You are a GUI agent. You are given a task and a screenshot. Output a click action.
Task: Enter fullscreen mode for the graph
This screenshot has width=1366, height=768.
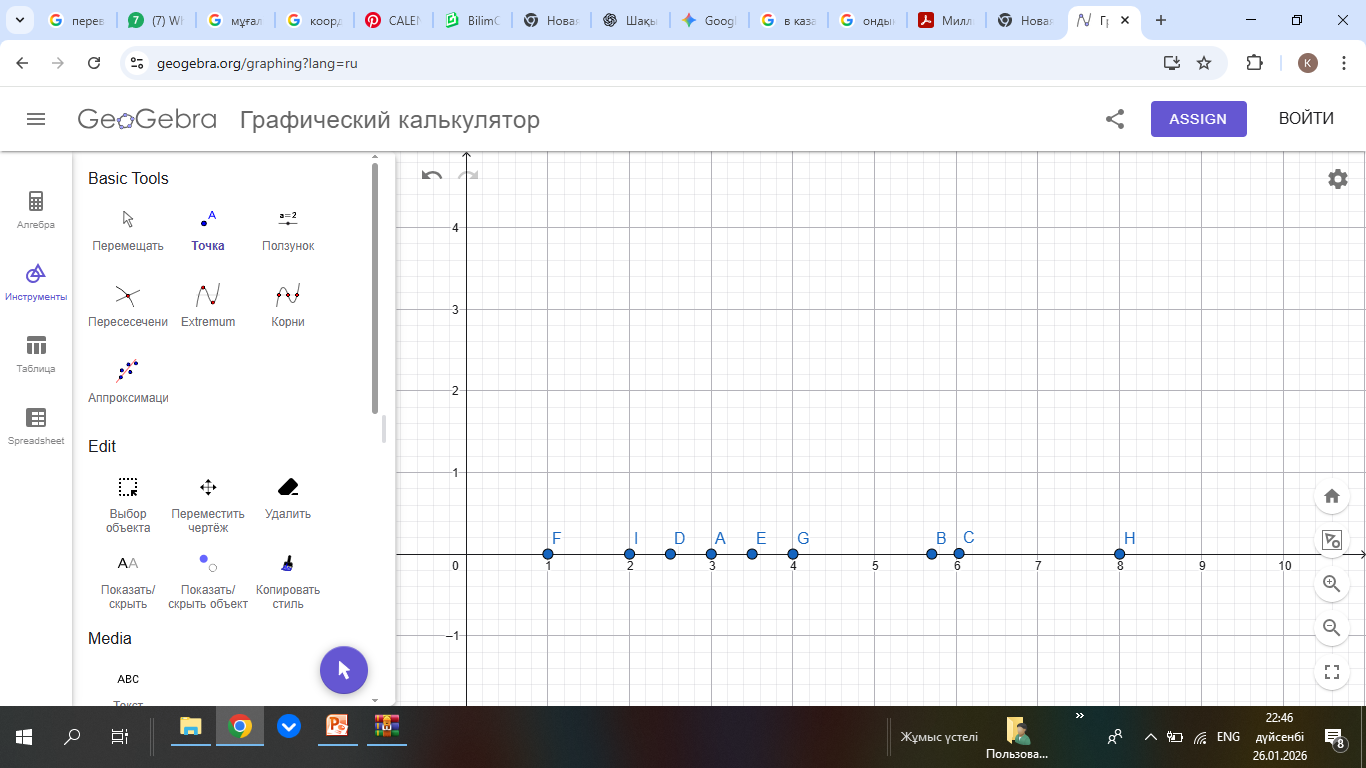(1331, 672)
